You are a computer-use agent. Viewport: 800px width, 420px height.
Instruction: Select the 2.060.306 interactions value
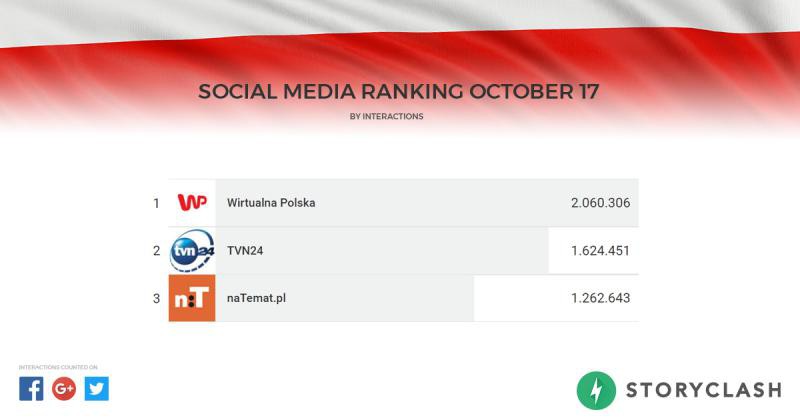[600, 203]
